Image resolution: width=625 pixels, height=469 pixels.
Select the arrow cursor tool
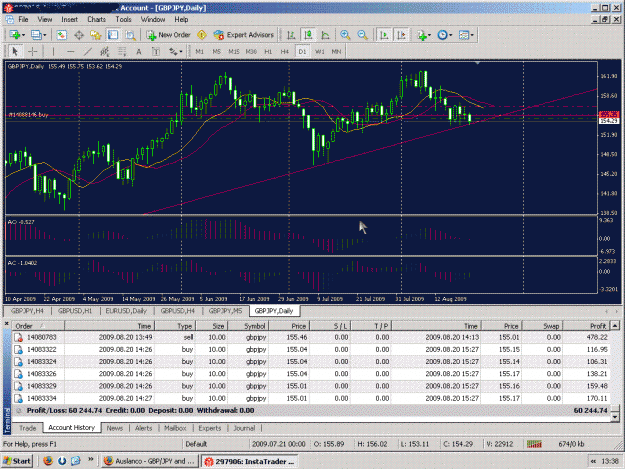tap(15, 51)
